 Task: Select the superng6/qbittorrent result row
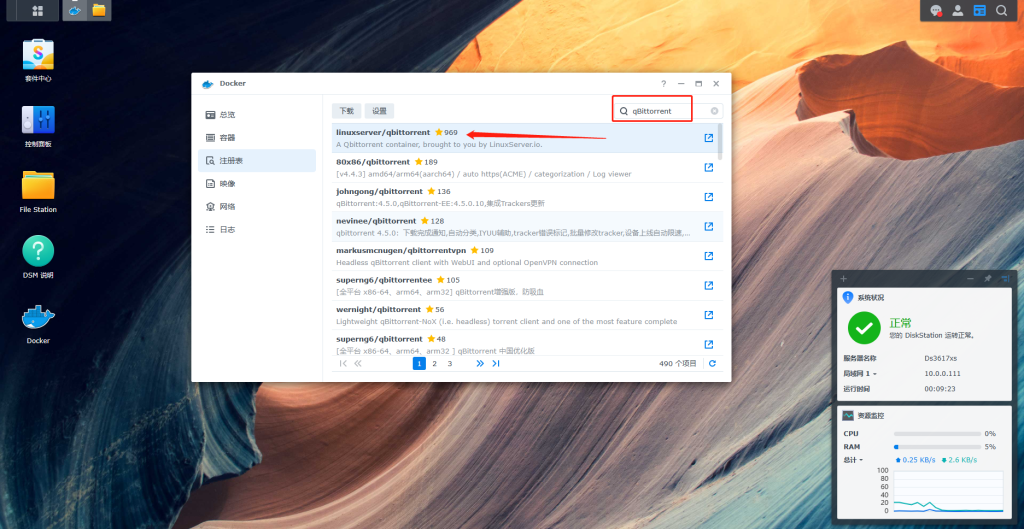tap(527, 342)
